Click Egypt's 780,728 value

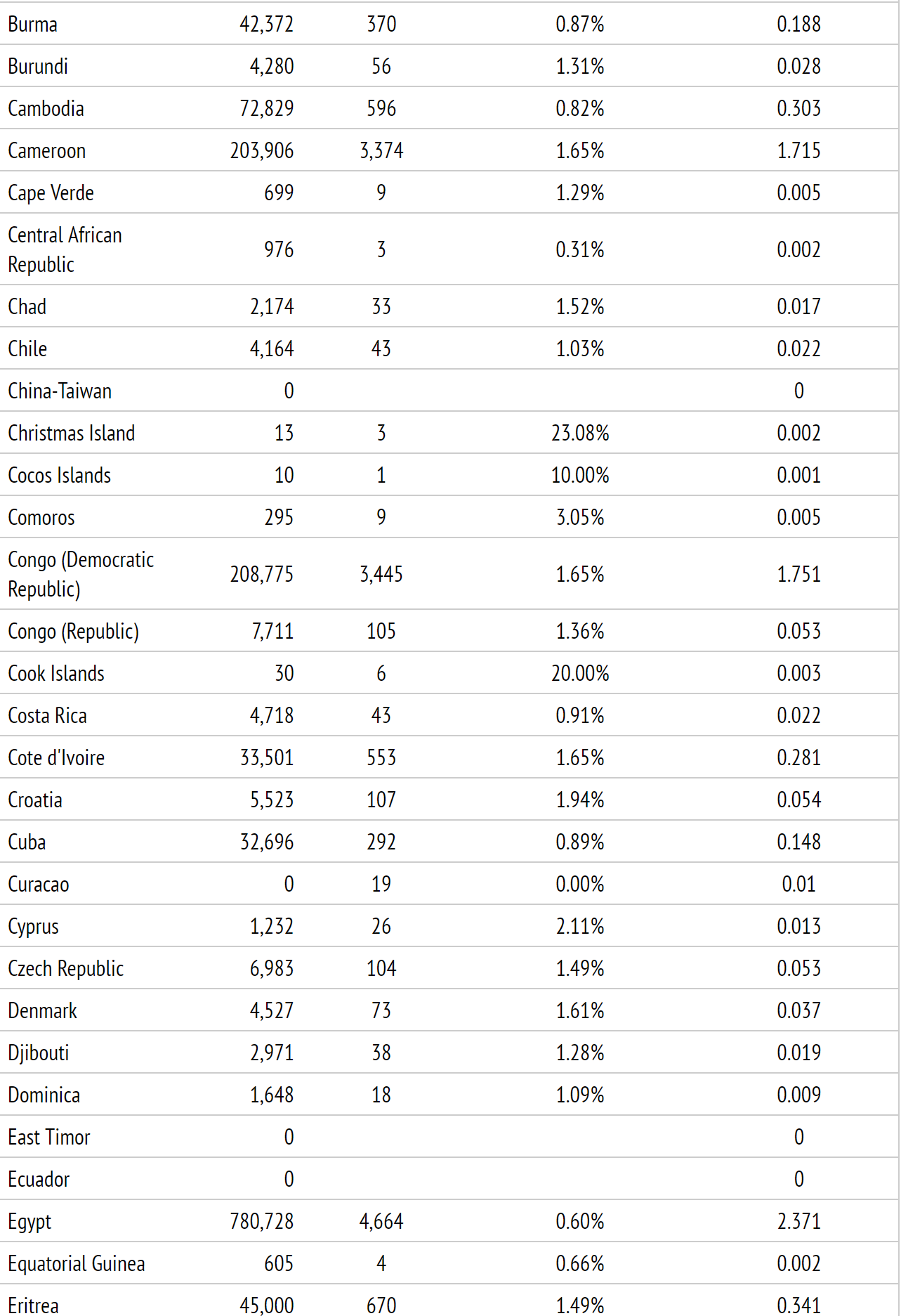click(262, 1222)
